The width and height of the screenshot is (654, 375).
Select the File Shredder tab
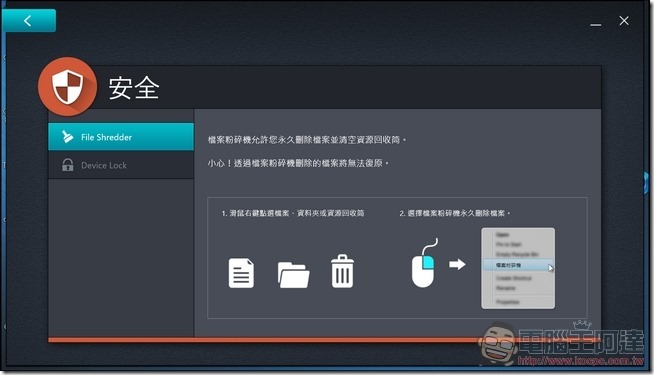point(121,136)
